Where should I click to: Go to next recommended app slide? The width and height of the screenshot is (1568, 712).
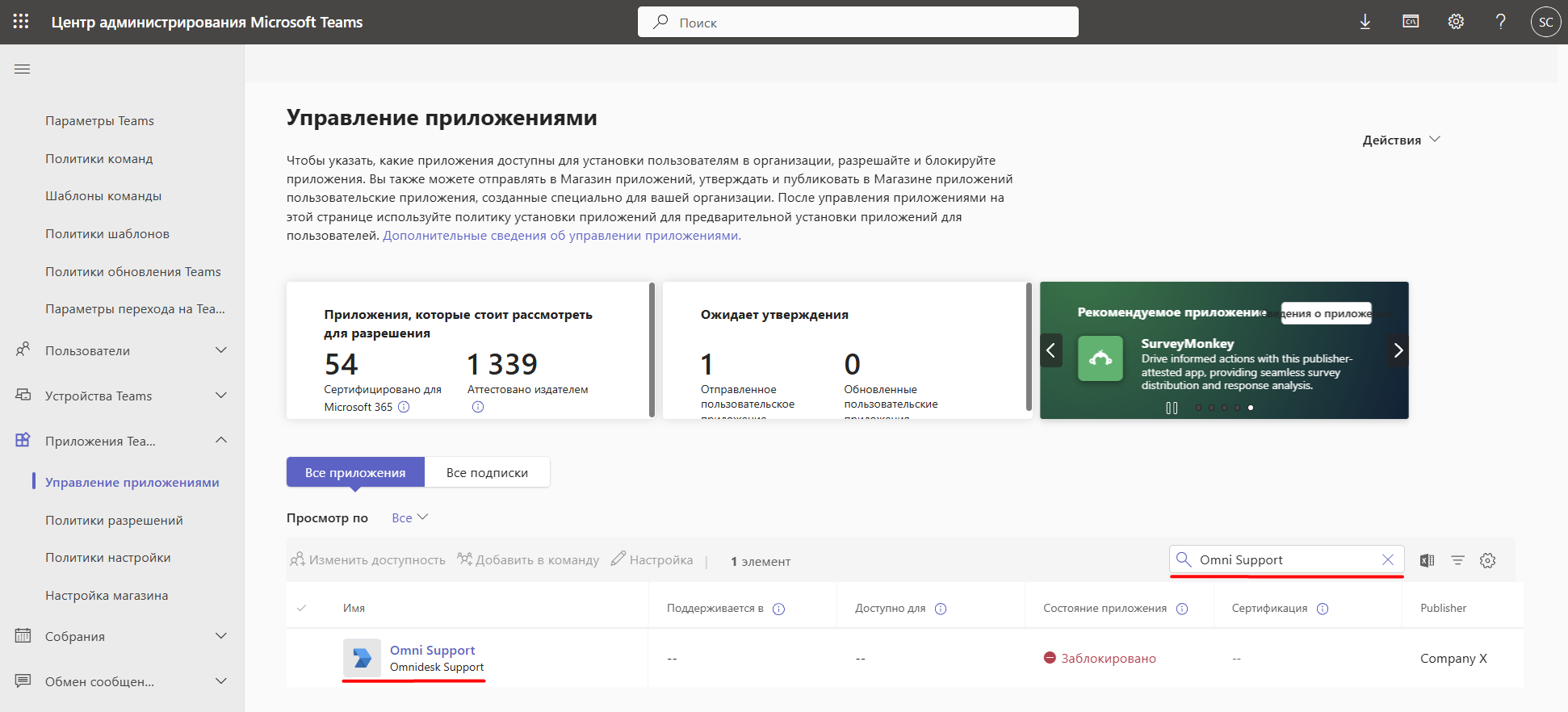1398,350
